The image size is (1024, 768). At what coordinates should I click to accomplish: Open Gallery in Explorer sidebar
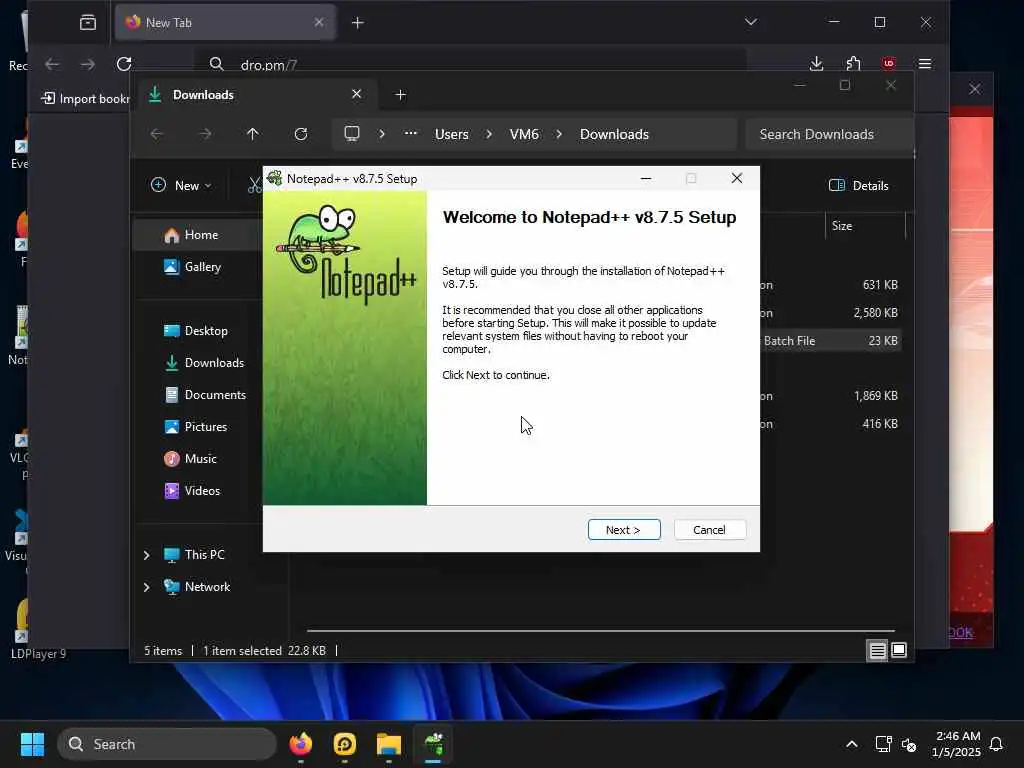[x=202, y=266]
